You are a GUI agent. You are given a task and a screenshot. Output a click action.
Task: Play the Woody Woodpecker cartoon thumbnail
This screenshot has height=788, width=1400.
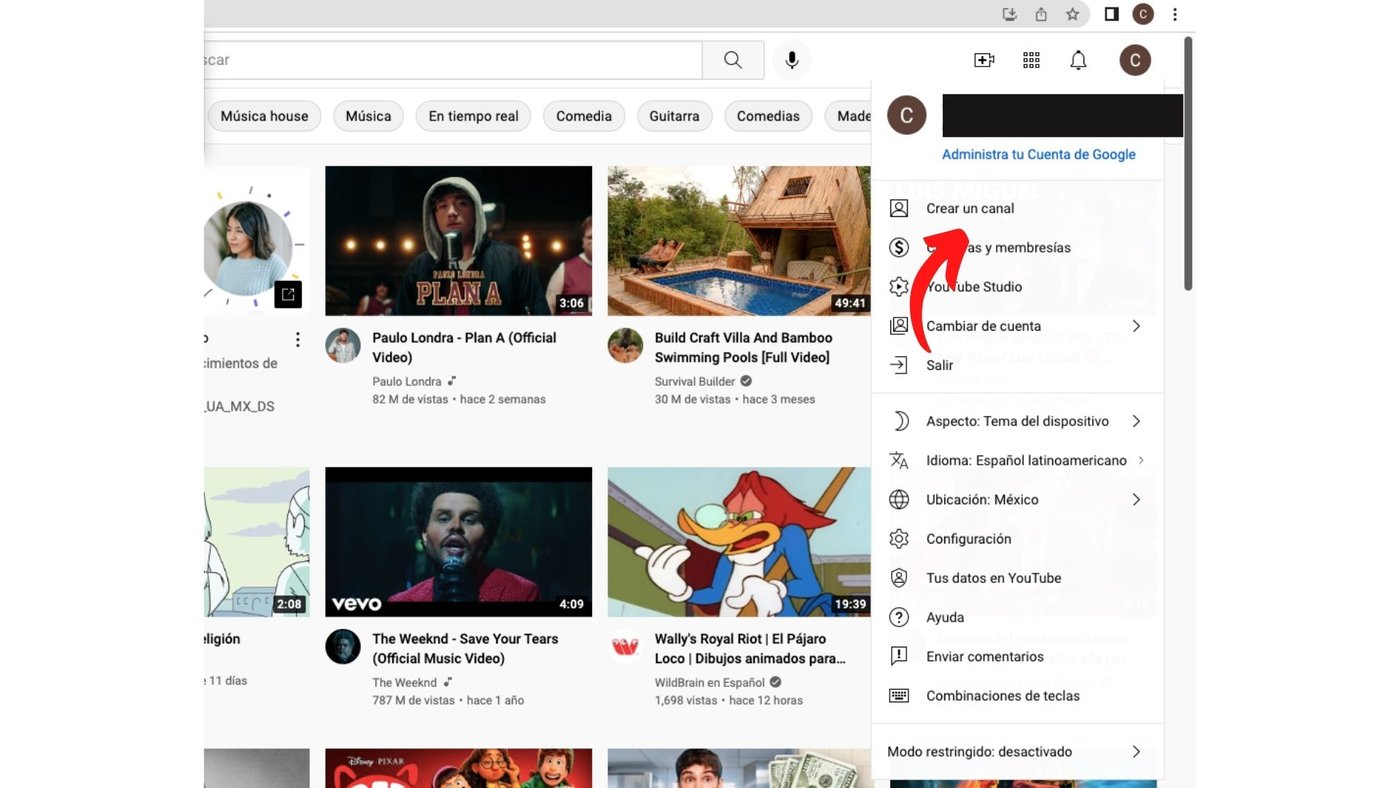point(739,542)
